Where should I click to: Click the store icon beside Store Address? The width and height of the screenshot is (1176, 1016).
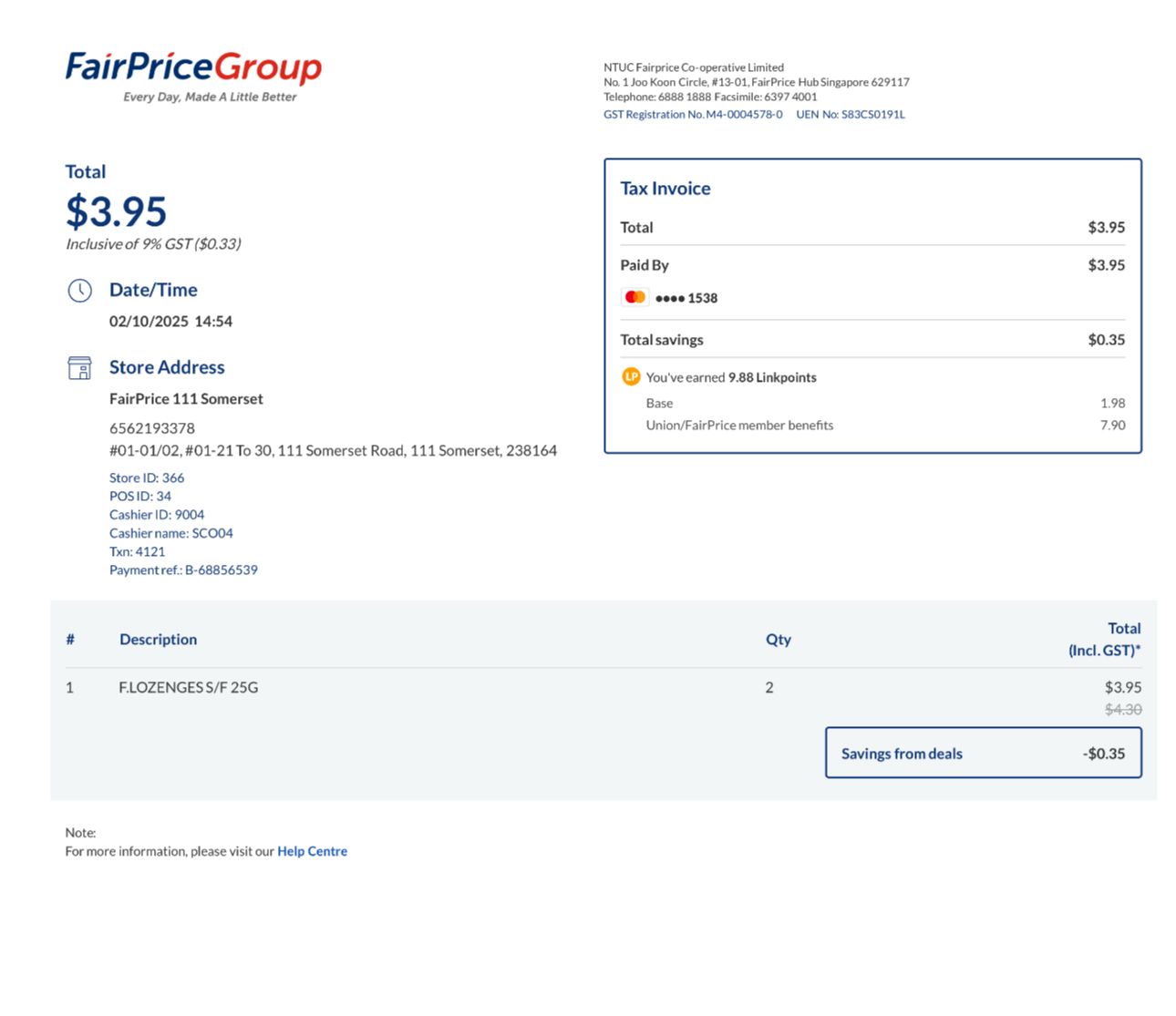(80, 368)
